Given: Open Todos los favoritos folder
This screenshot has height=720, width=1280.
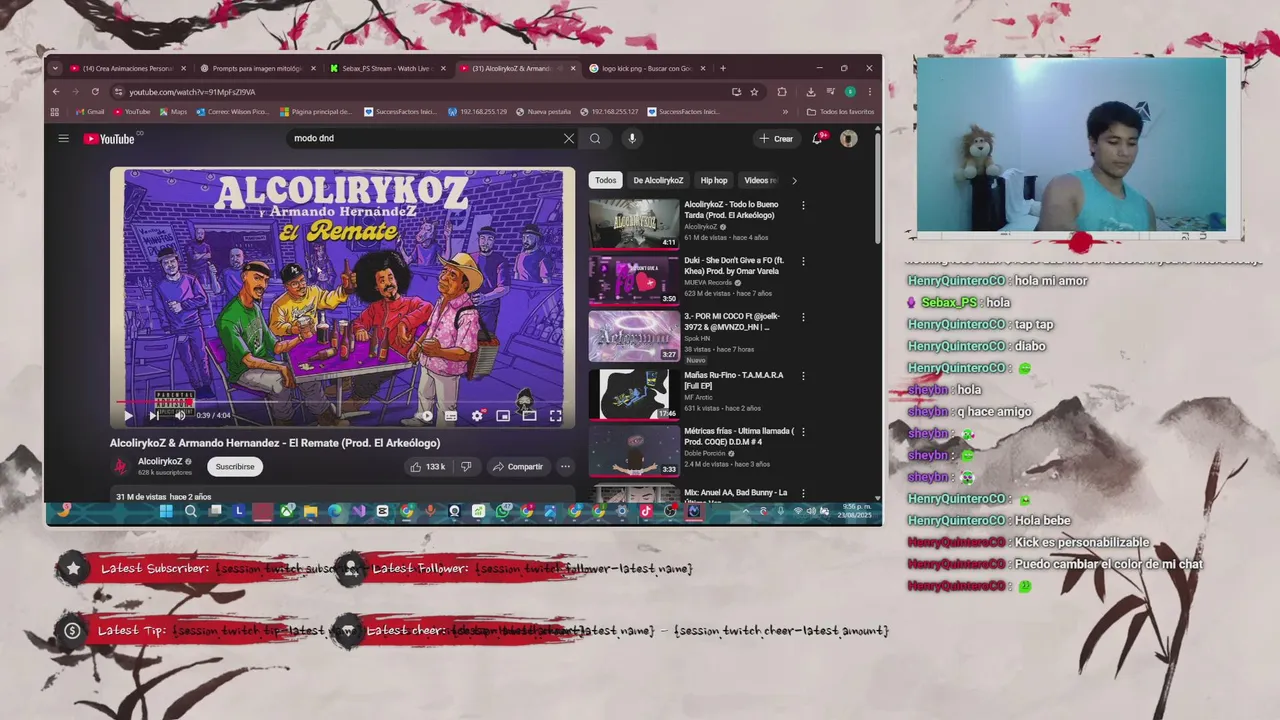Looking at the screenshot, I should click(841, 112).
